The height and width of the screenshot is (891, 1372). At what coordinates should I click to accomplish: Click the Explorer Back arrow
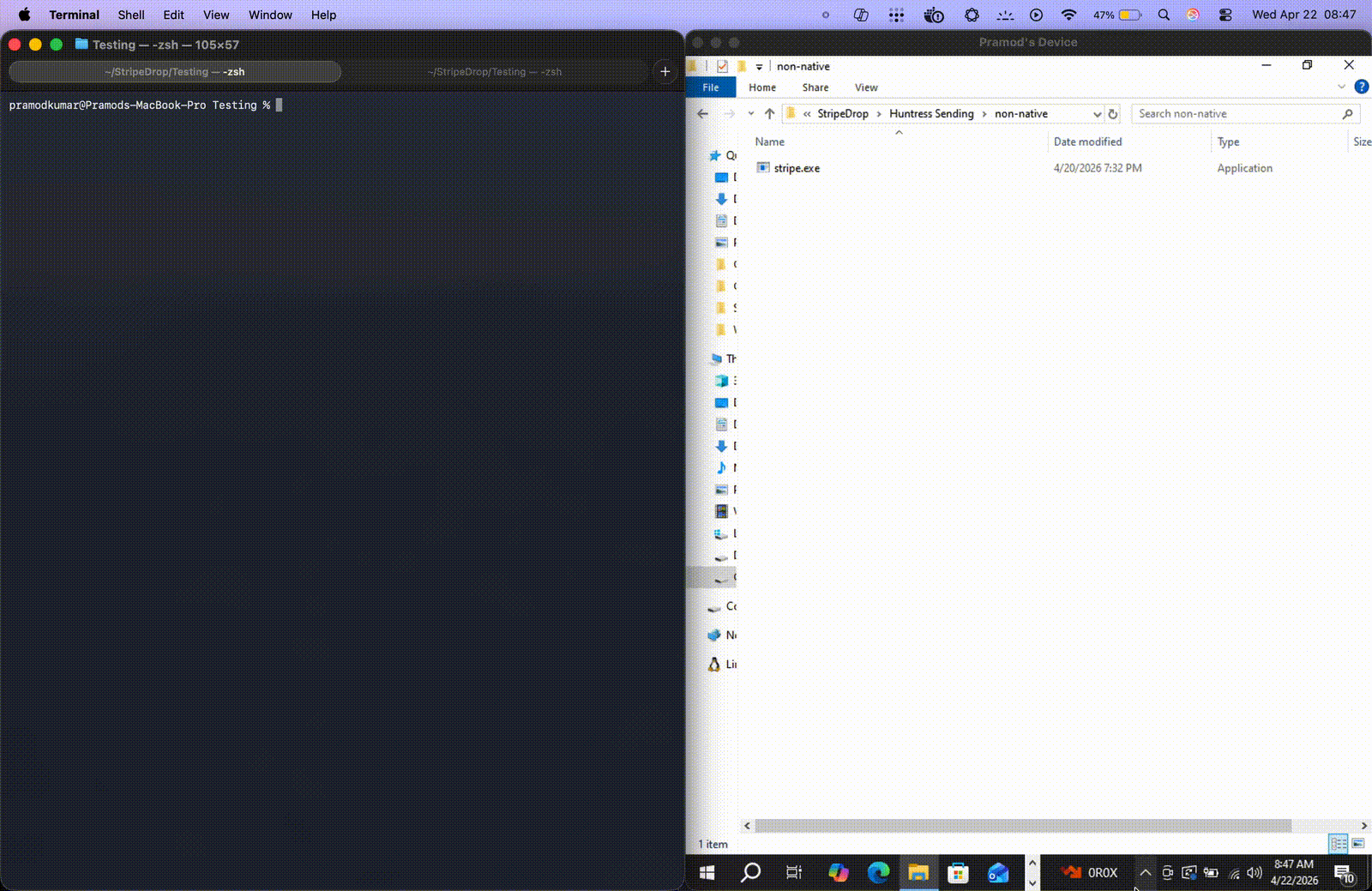[703, 114]
